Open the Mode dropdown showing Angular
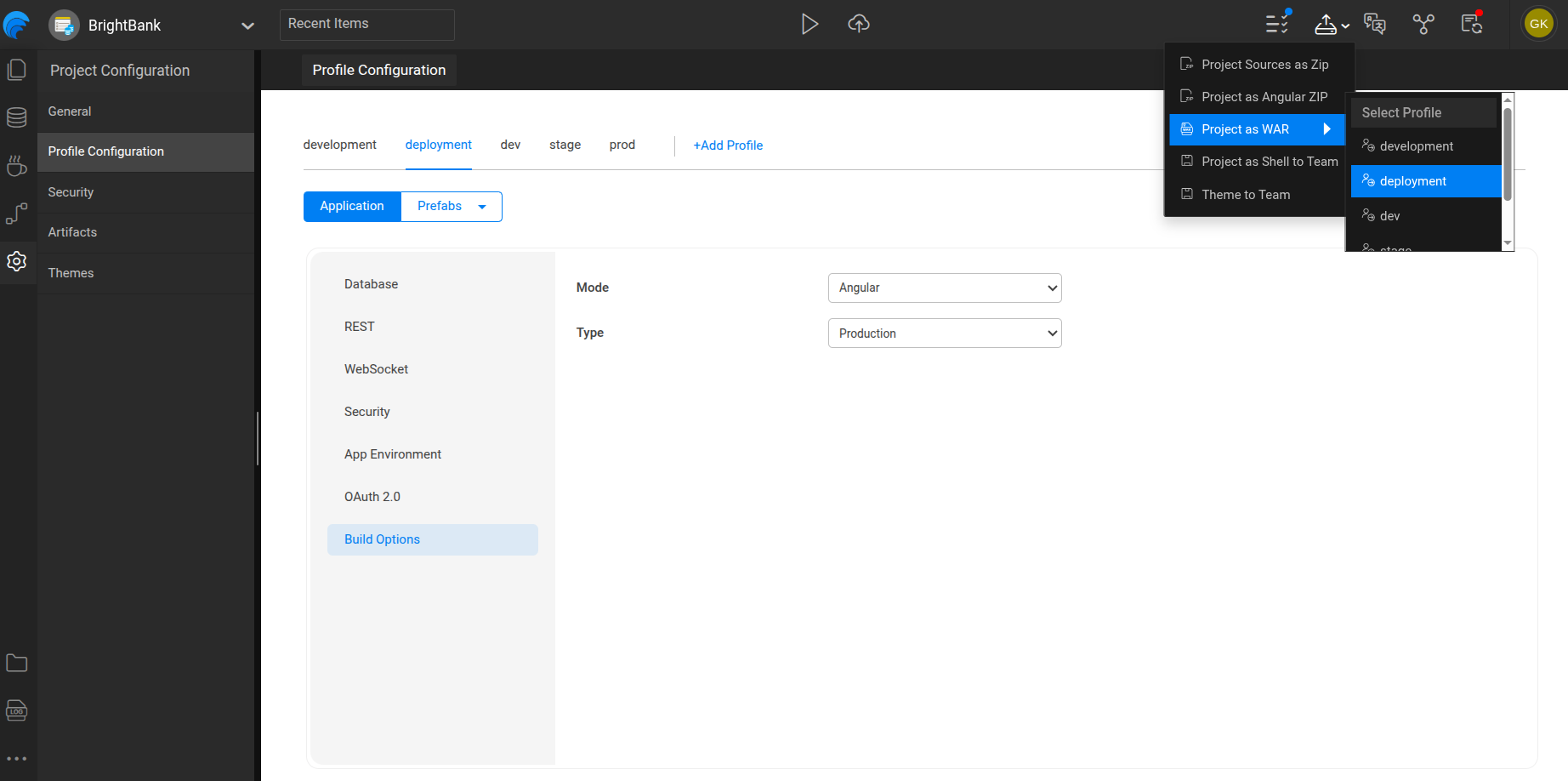Image resolution: width=1568 pixels, height=781 pixels. pos(944,288)
